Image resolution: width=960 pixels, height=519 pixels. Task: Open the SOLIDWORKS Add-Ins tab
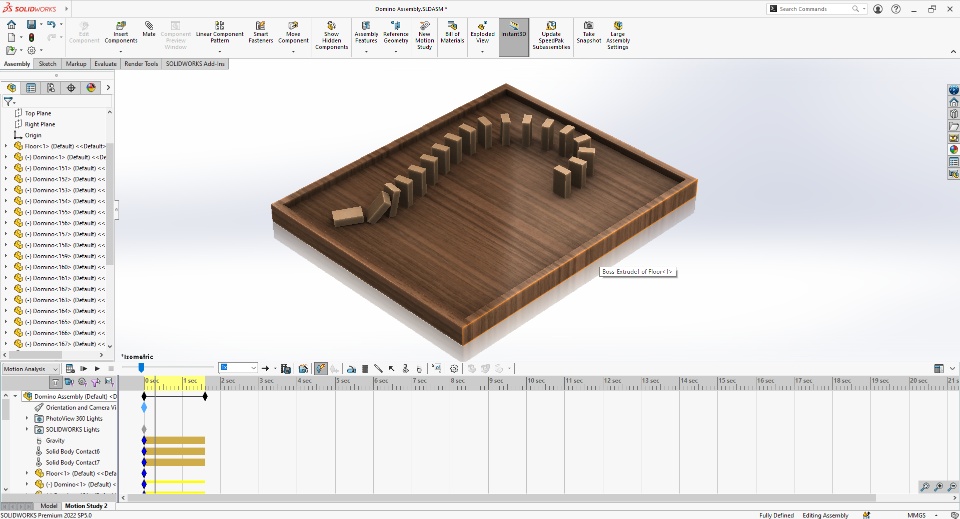click(x=195, y=64)
